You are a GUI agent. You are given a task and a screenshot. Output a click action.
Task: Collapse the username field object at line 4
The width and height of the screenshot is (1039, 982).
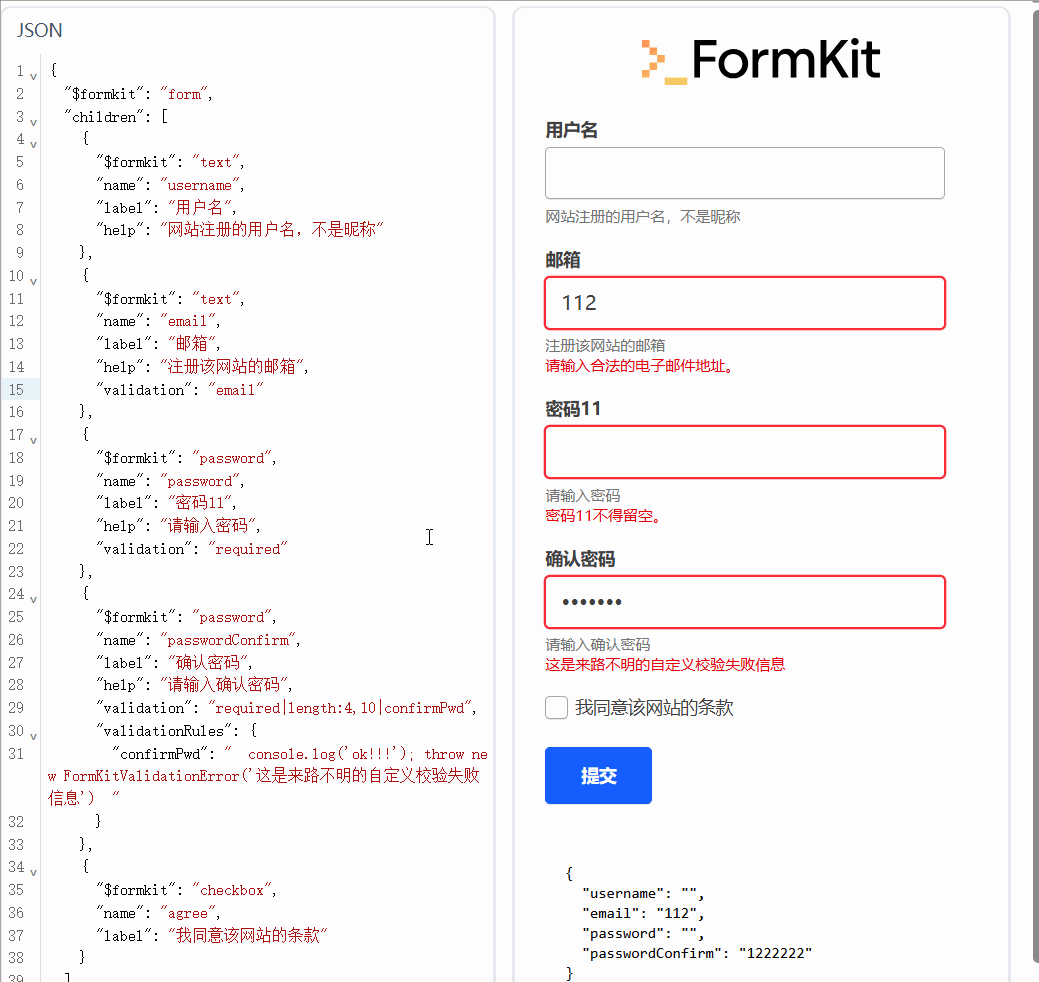click(x=33, y=143)
